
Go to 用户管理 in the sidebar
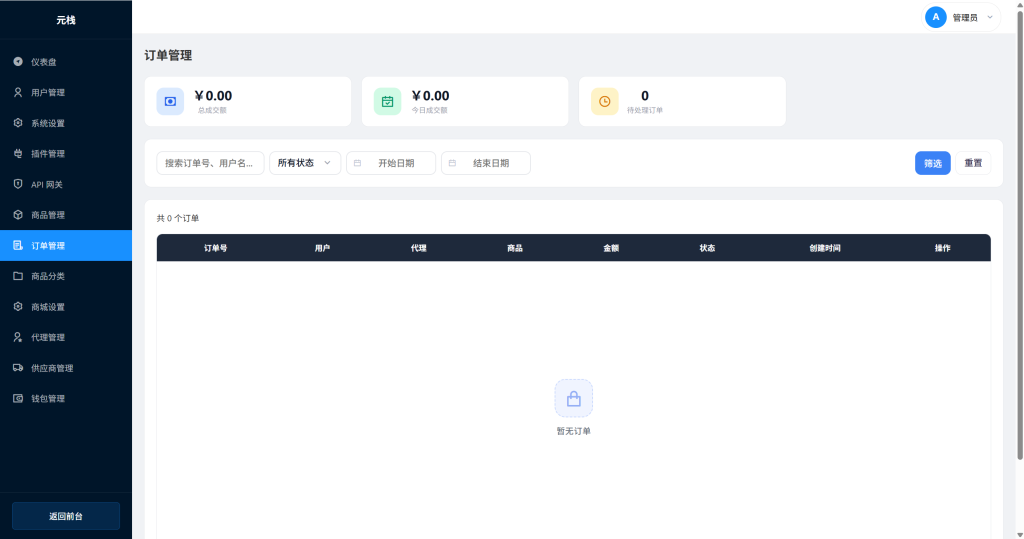tap(66, 92)
